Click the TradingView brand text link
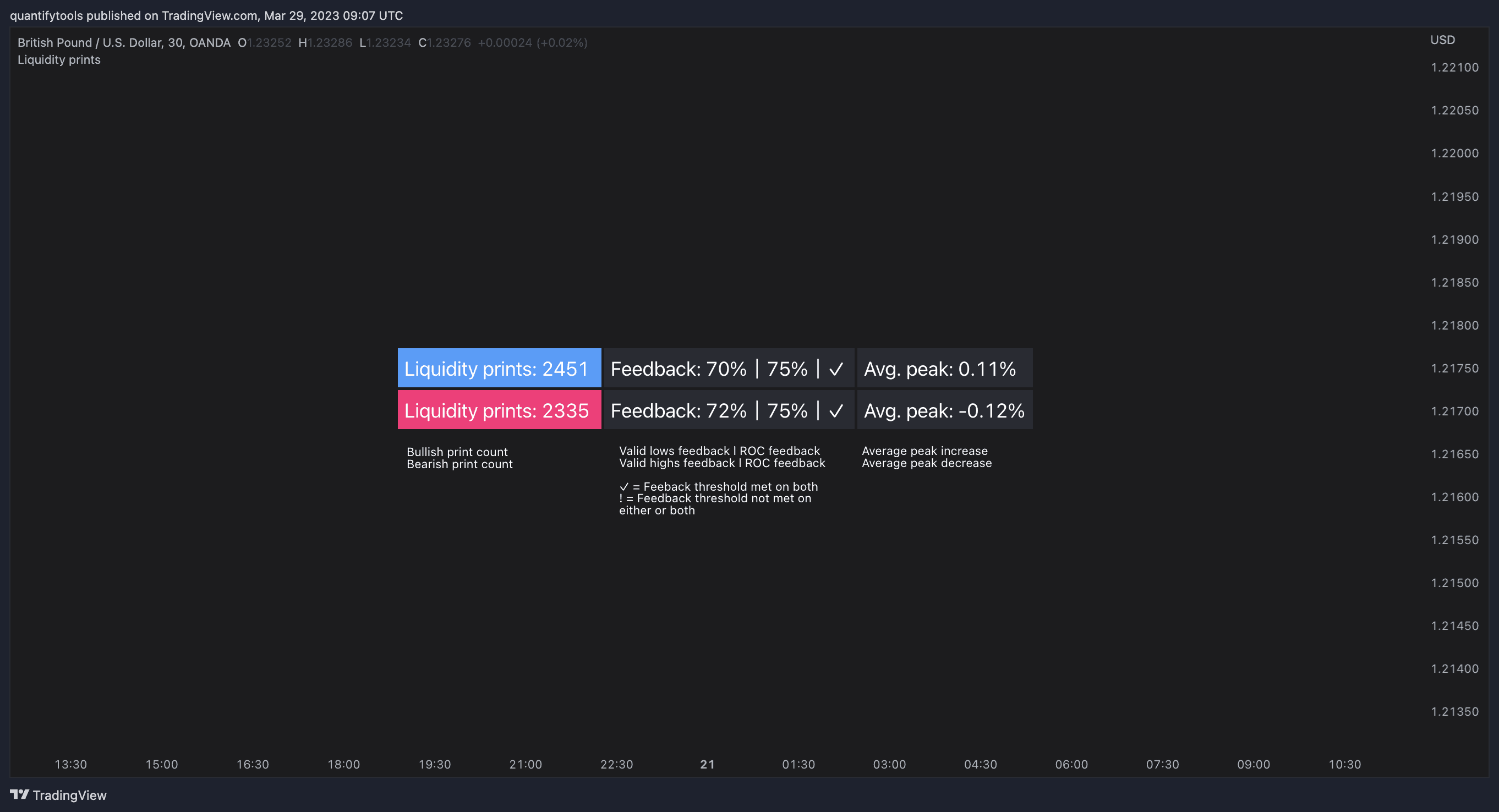This screenshot has width=1499, height=812. 69,795
